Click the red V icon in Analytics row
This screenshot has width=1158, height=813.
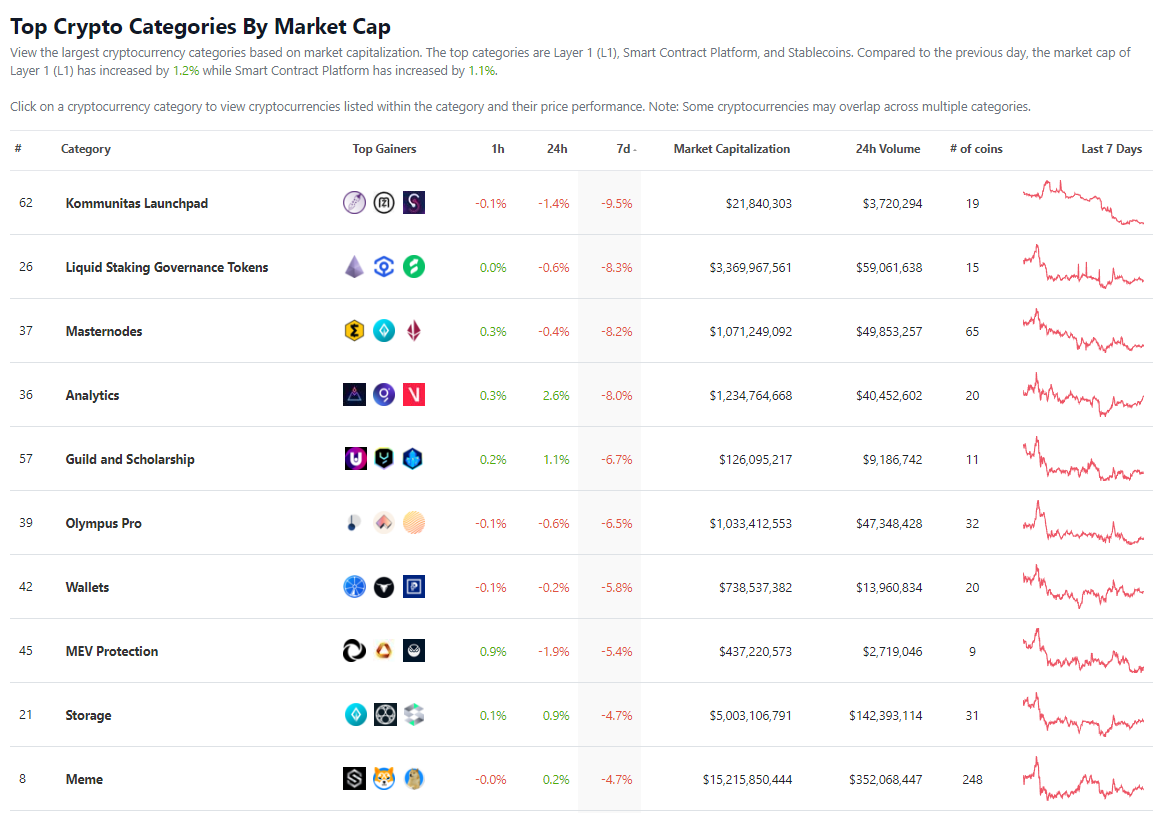(414, 395)
